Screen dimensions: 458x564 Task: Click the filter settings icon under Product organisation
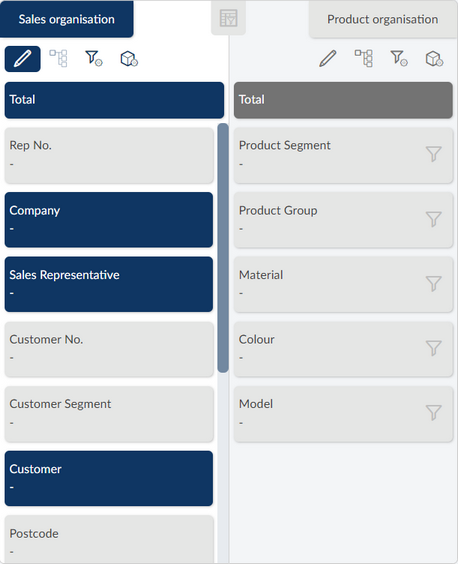(x=399, y=58)
